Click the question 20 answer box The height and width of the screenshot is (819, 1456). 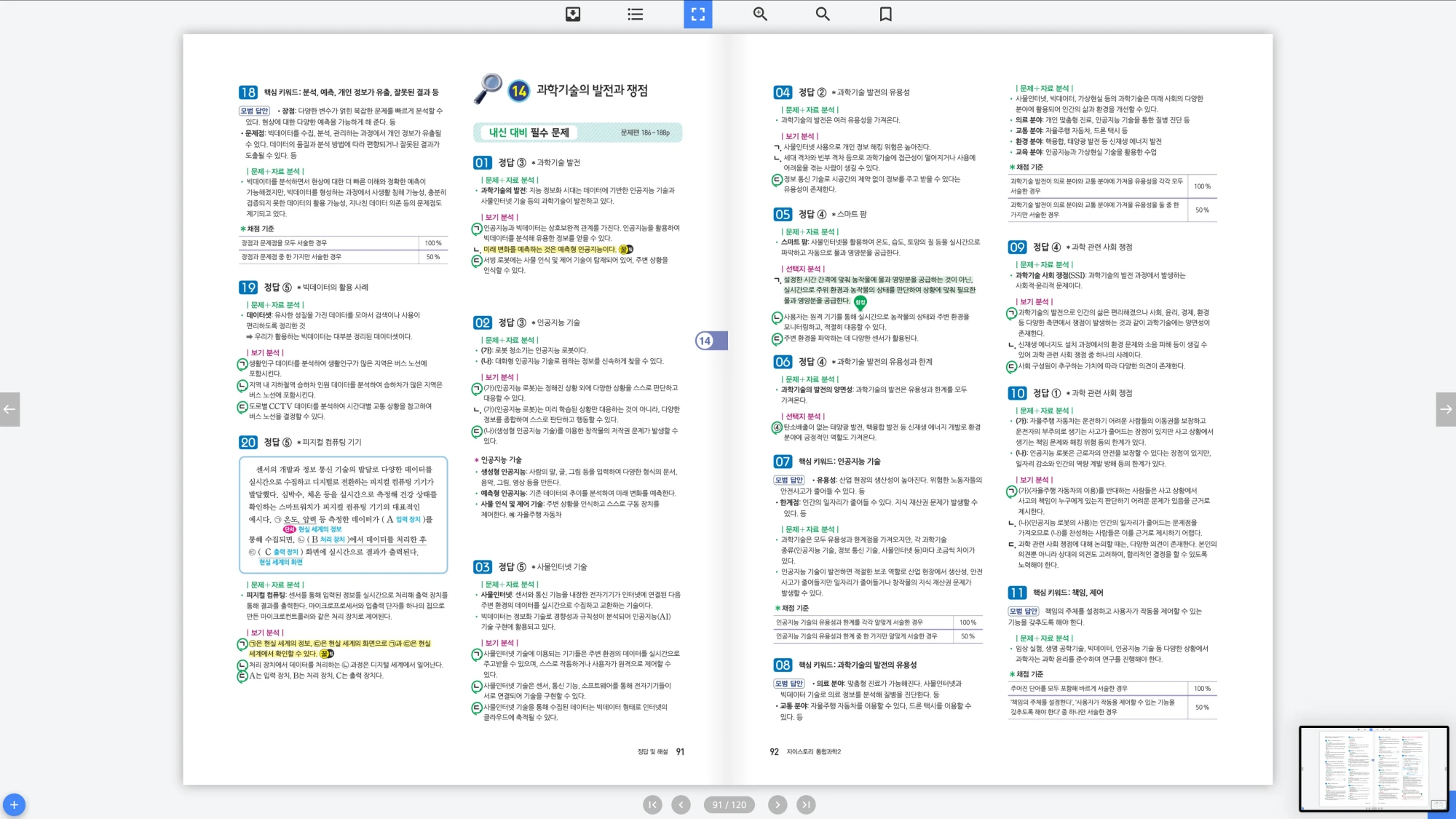pos(342,515)
